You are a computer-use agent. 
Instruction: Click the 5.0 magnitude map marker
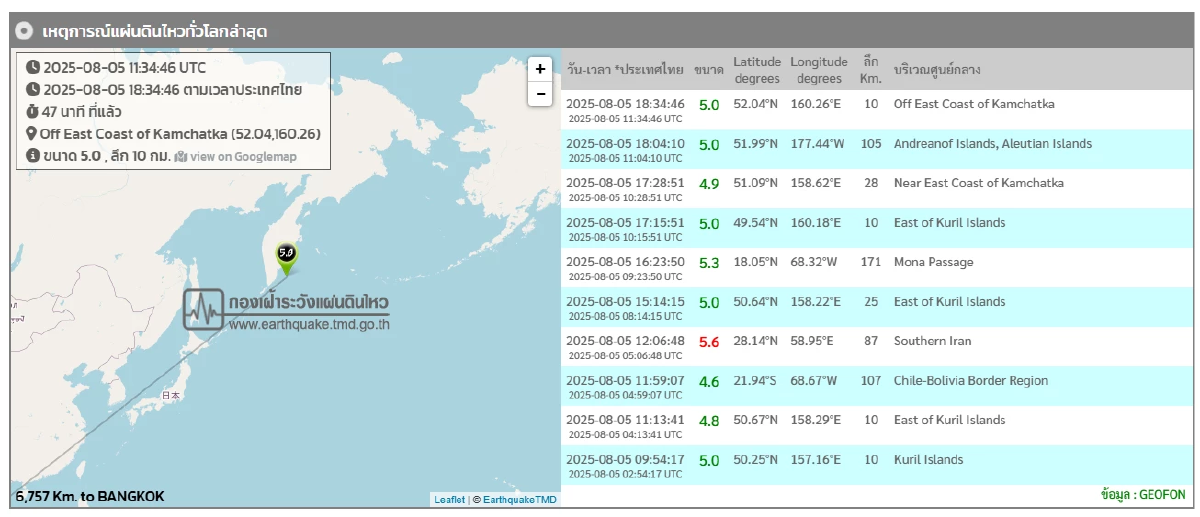[x=286, y=259]
